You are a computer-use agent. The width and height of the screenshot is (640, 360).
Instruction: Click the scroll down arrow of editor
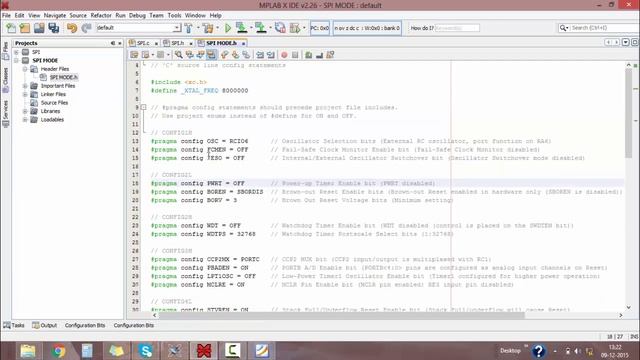(629, 307)
